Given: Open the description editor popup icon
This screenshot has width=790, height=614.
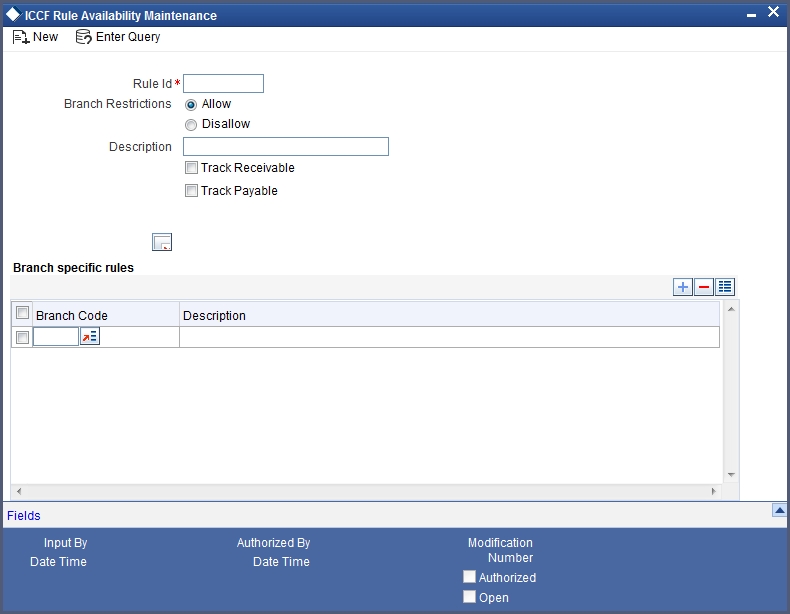Looking at the screenshot, I should coord(162,242).
